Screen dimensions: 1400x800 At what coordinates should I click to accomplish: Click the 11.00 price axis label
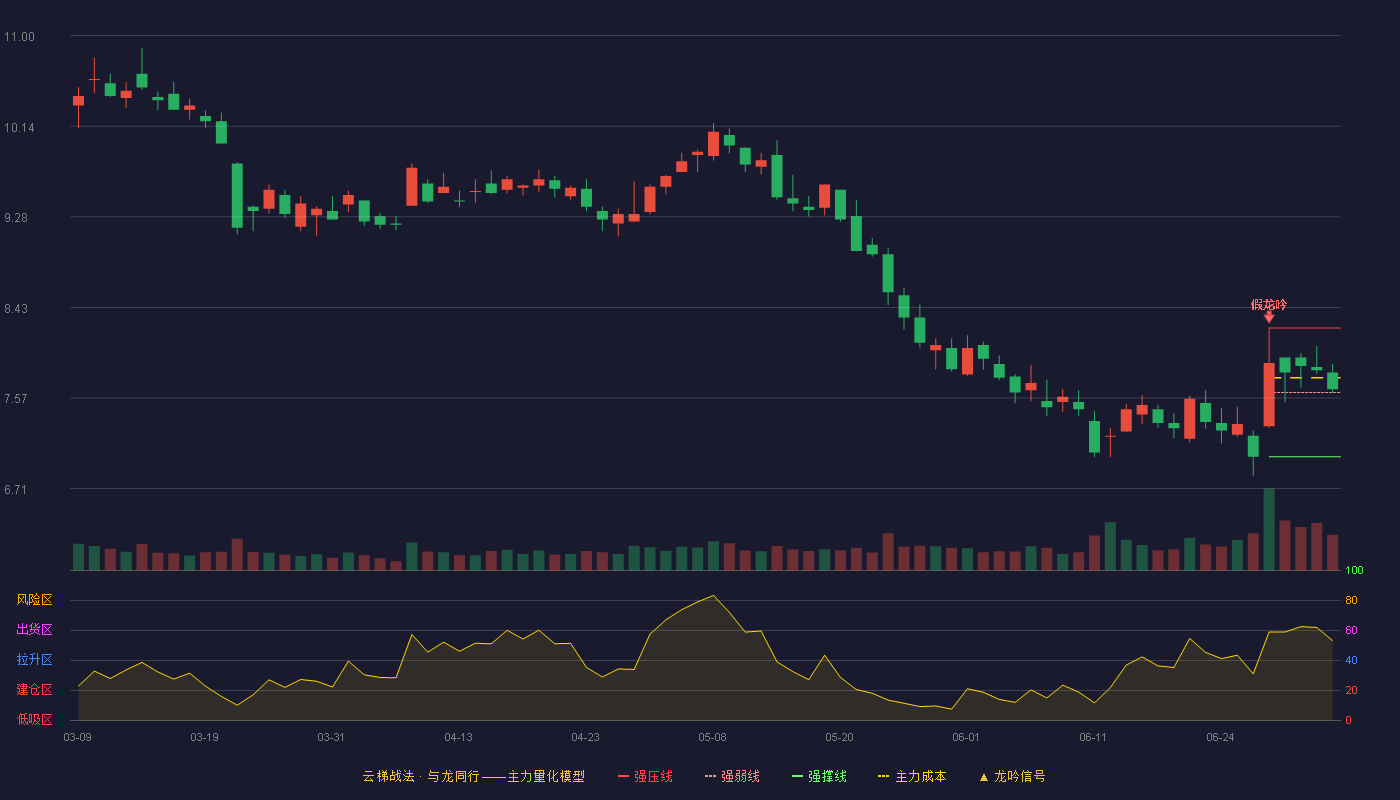pyautogui.click(x=19, y=37)
